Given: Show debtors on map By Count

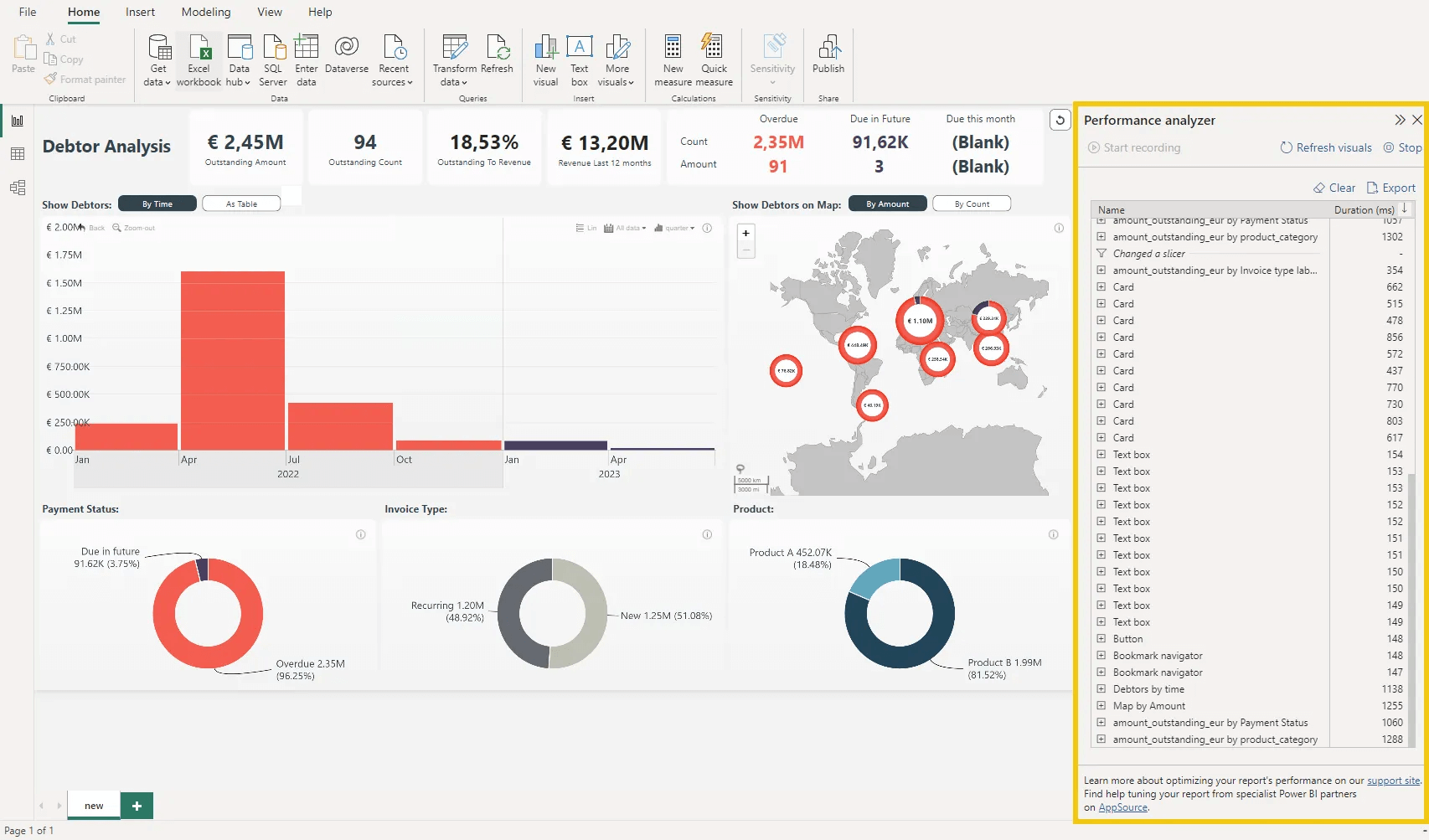Looking at the screenshot, I should (x=971, y=203).
